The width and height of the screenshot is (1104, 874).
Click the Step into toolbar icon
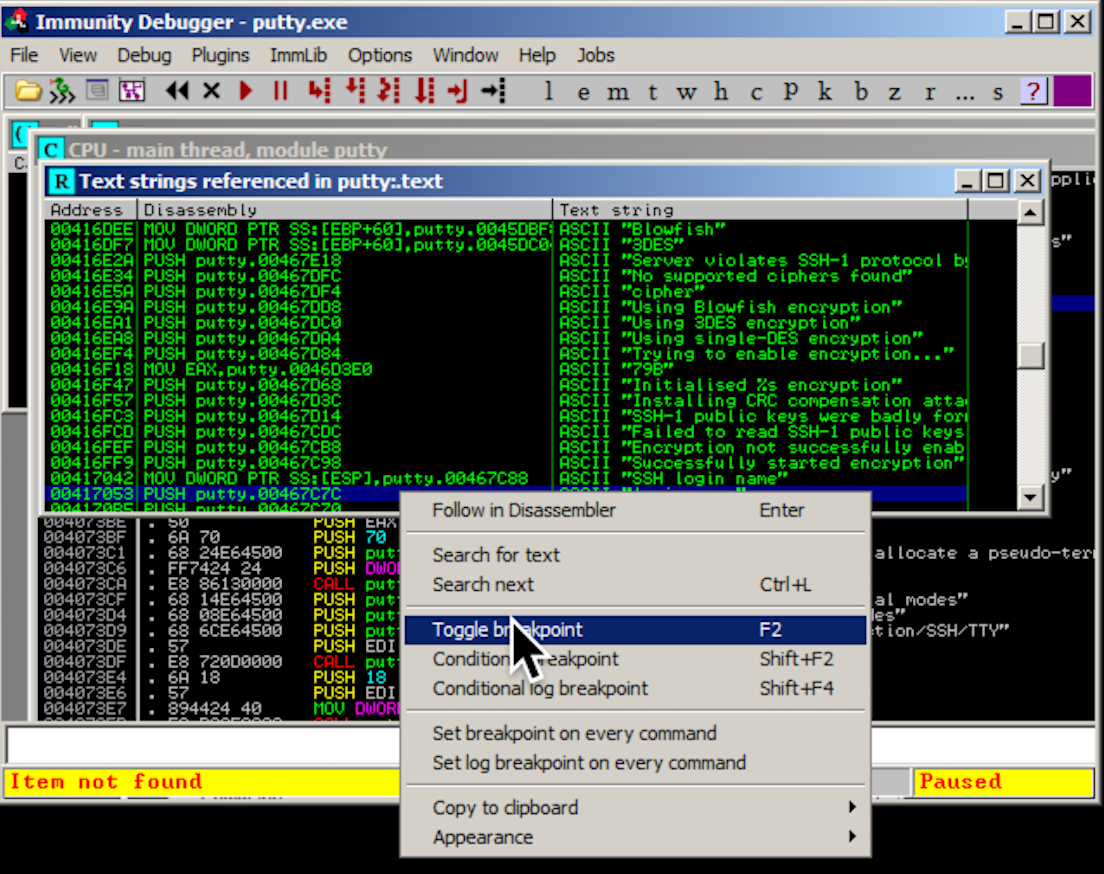pos(318,92)
